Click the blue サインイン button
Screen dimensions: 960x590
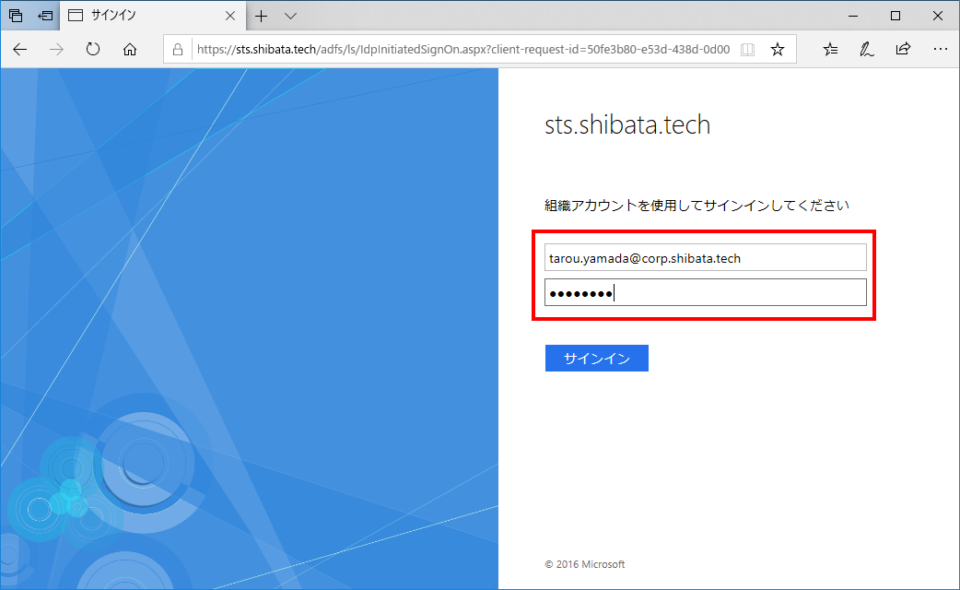tap(597, 358)
